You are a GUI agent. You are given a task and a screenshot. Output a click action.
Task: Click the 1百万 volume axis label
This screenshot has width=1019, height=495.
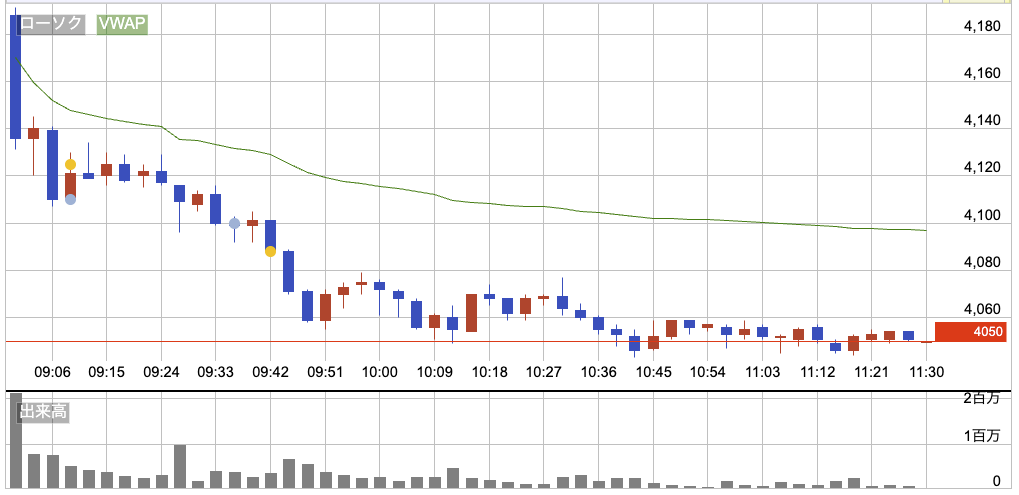point(981,437)
